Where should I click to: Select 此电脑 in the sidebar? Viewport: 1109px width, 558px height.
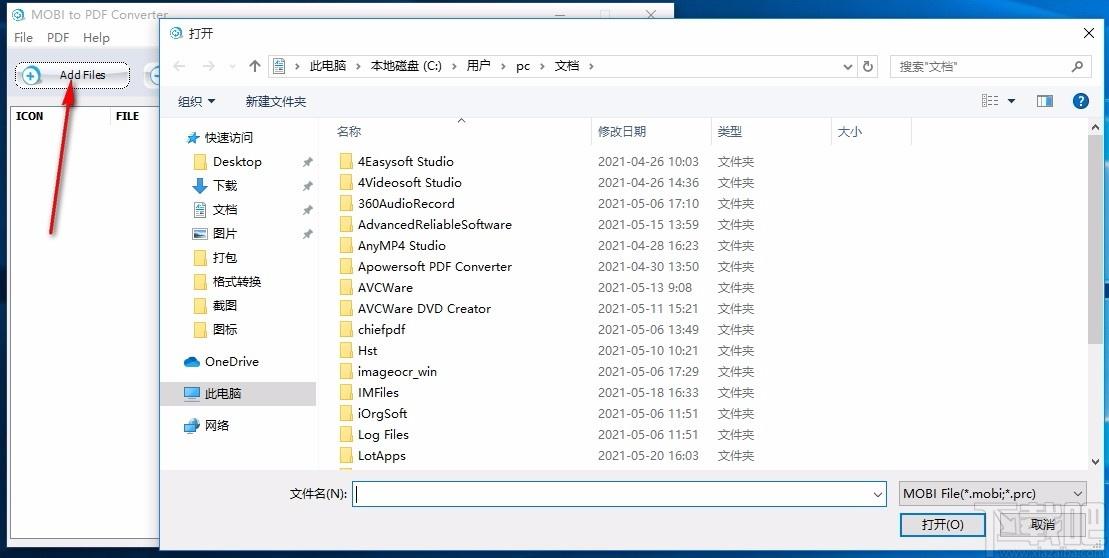pyautogui.click(x=223, y=394)
